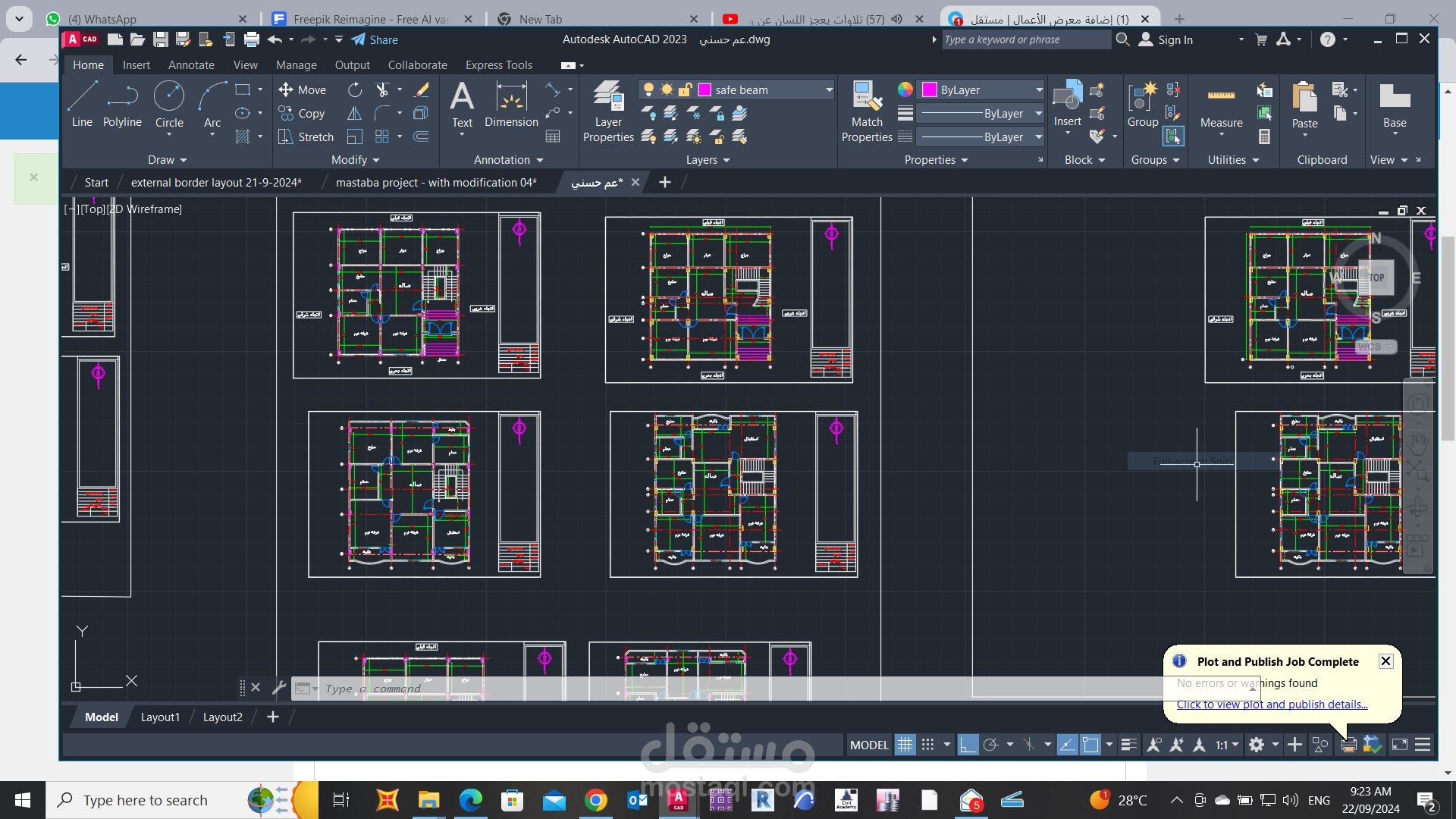Image resolution: width=1456 pixels, height=819 pixels.
Task: Toggle polar tracking in status bar
Action: 990,745
